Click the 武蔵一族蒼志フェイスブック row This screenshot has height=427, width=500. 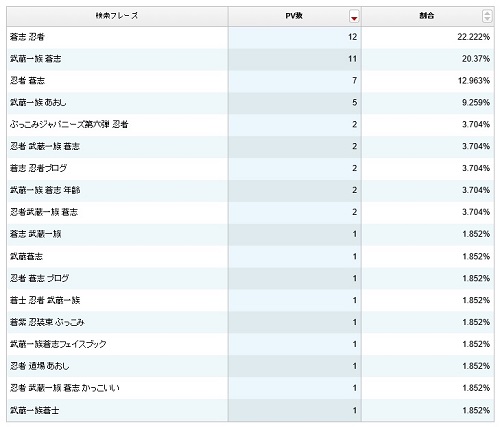[250, 344]
